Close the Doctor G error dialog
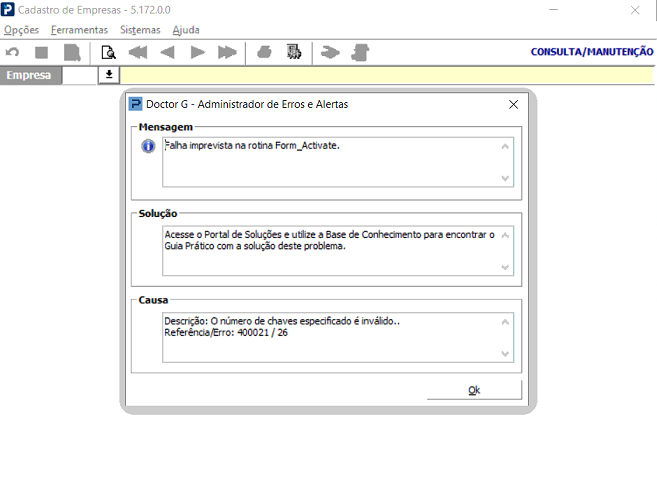657x500 pixels. click(x=513, y=104)
